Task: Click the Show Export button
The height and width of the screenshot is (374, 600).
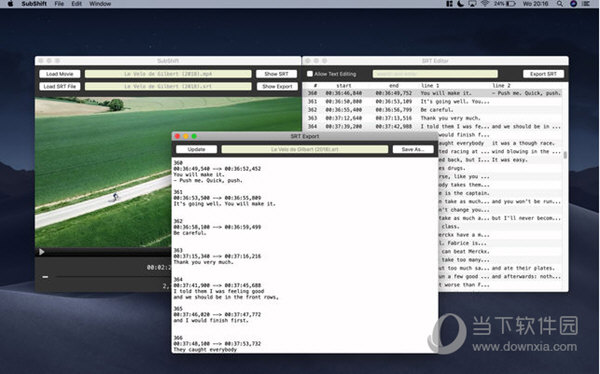Action: pos(277,87)
